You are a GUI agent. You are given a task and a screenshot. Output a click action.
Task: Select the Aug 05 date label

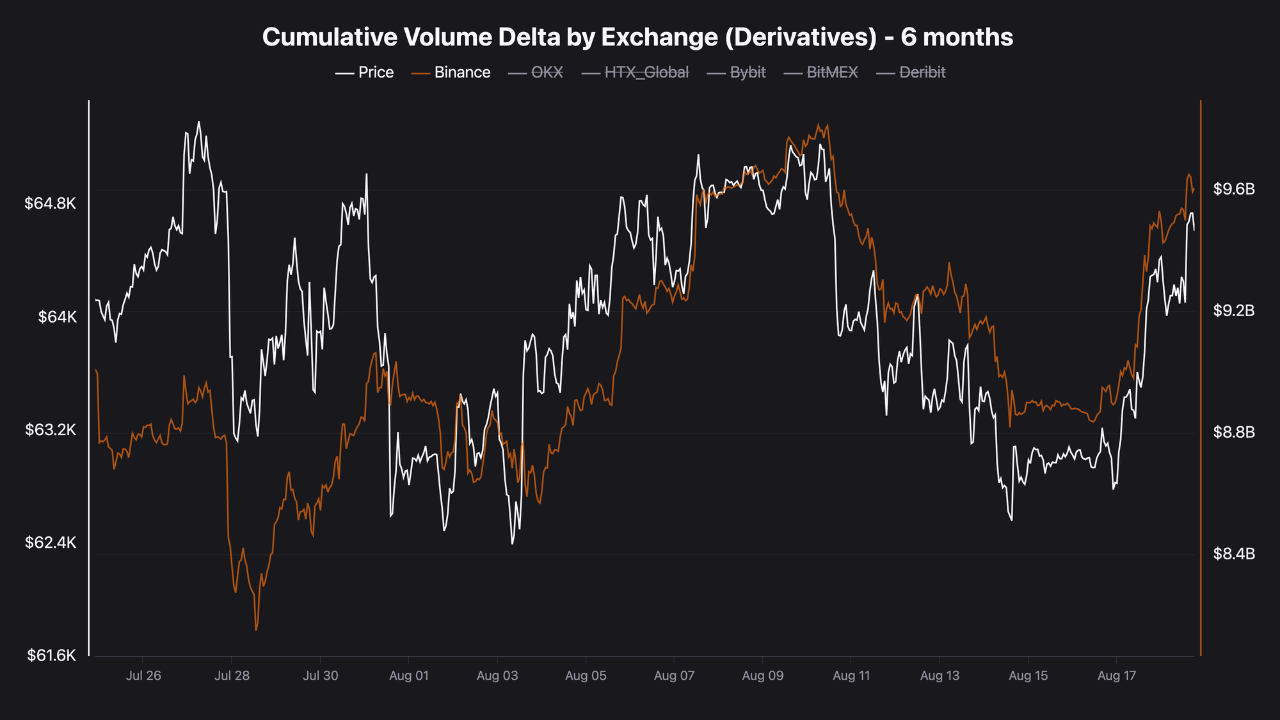tap(585, 676)
